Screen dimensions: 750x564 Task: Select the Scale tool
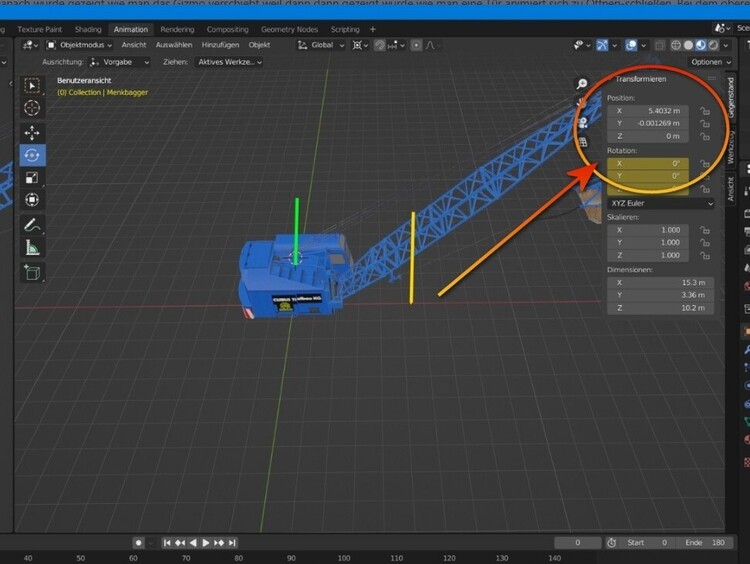point(32,178)
